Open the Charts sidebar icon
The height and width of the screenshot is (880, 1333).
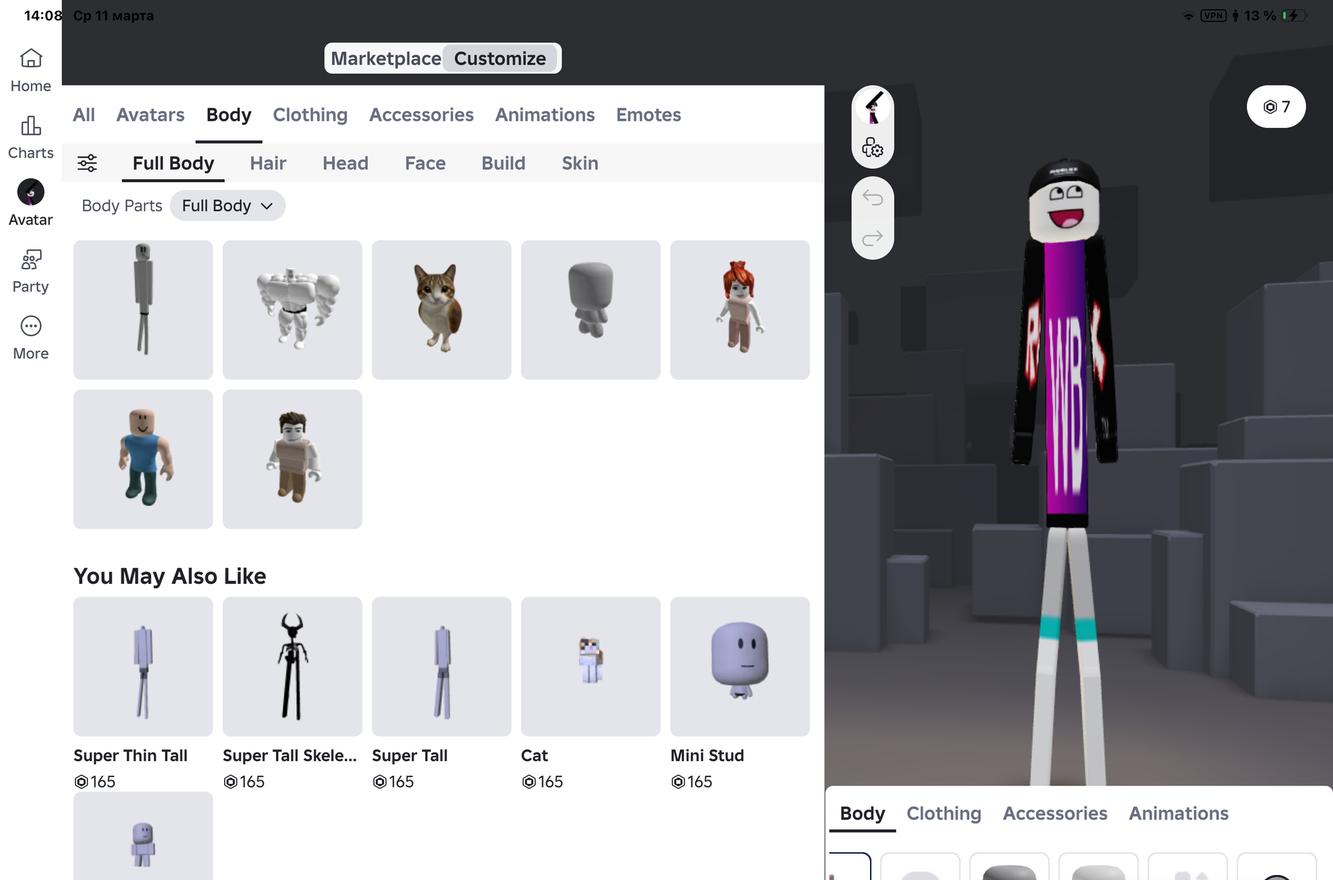pyautogui.click(x=31, y=136)
